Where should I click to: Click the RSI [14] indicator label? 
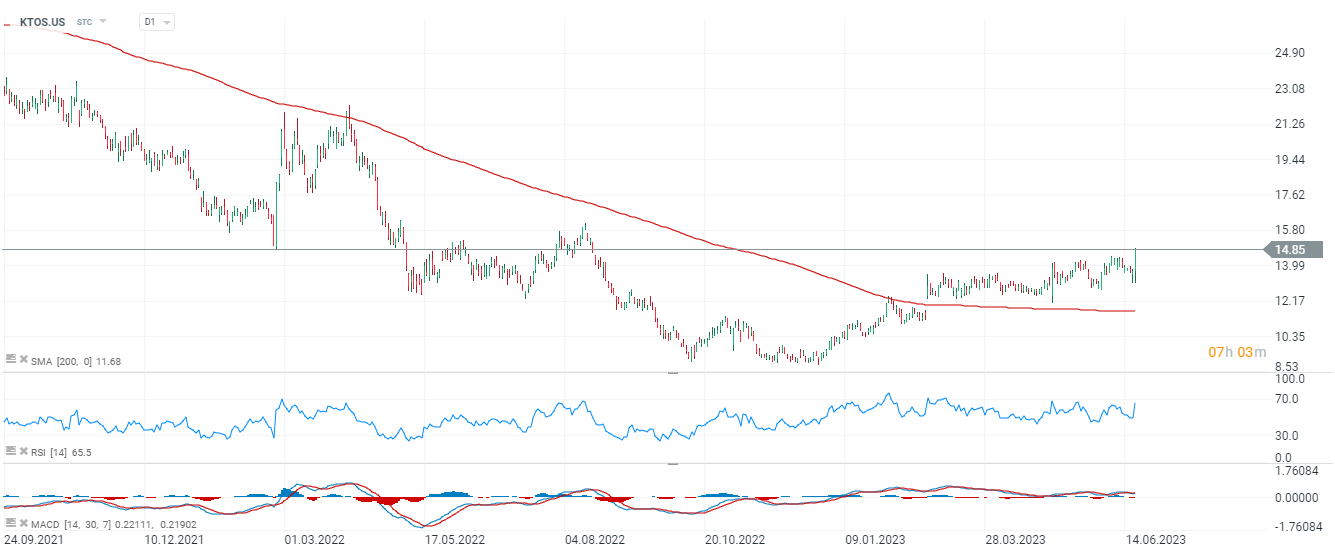(x=60, y=452)
